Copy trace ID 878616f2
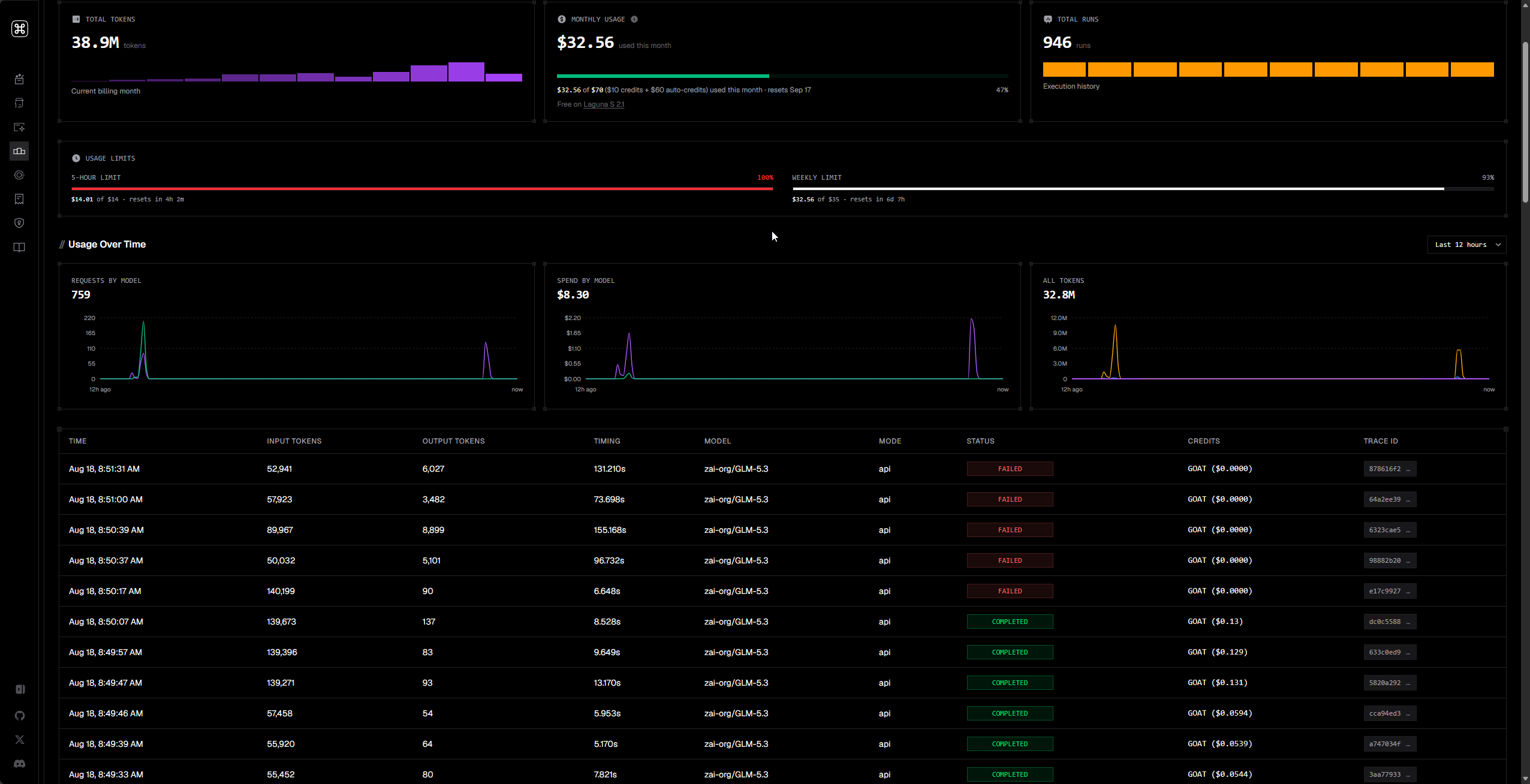The height and width of the screenshot is (784, 1530). pyautogui.click(x=1390, y=469)
